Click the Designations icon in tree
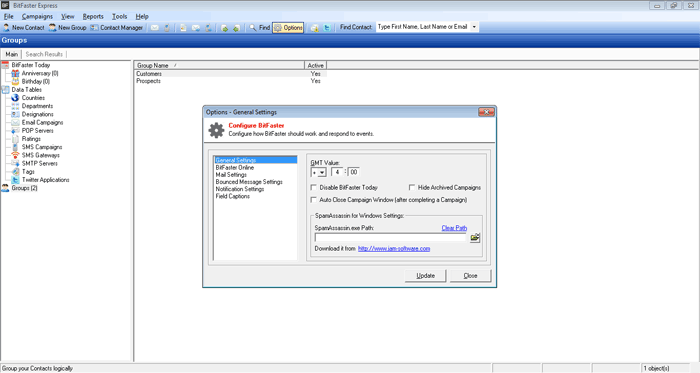This screenshot has height=373, width=700. click(x=15, y=114)
